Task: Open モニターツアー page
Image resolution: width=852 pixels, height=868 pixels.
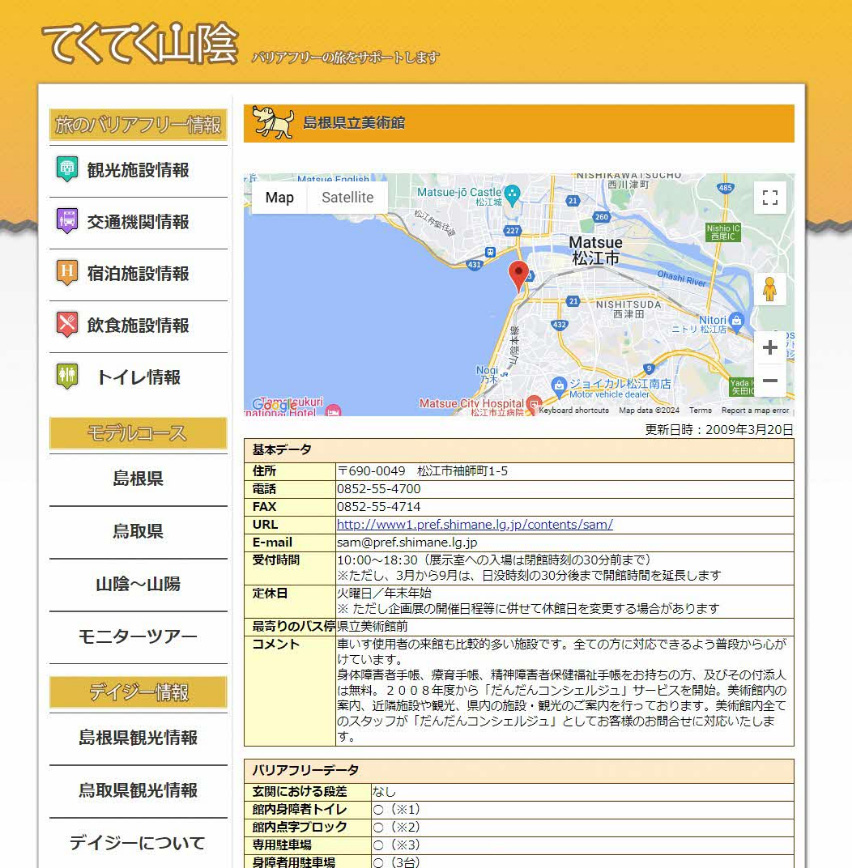Action: pos(138,637)
